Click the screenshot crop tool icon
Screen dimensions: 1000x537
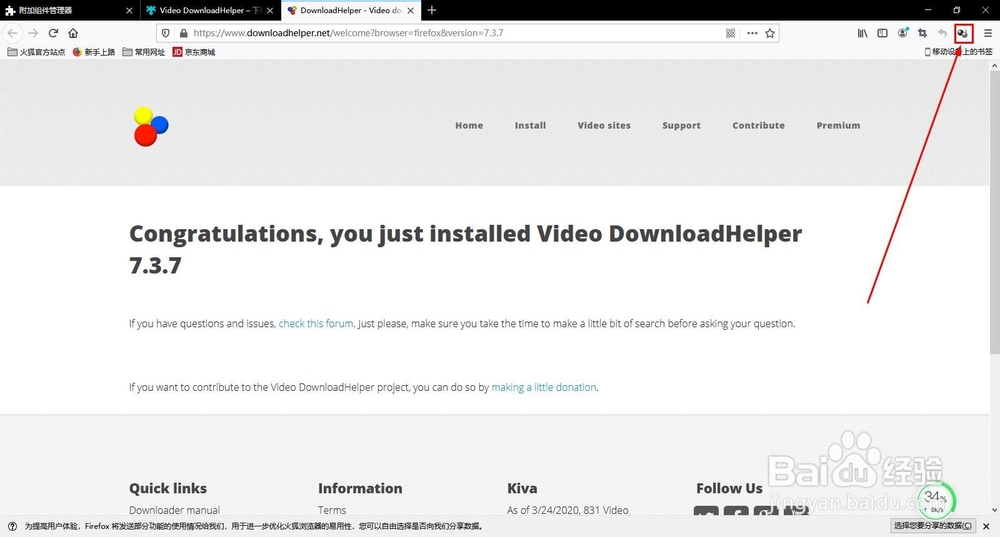click(922, 33)
